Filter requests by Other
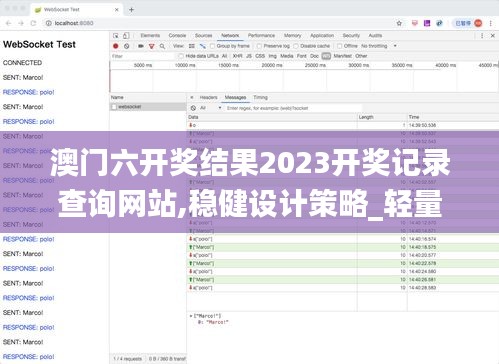499x364 pixels. [361, 56]
